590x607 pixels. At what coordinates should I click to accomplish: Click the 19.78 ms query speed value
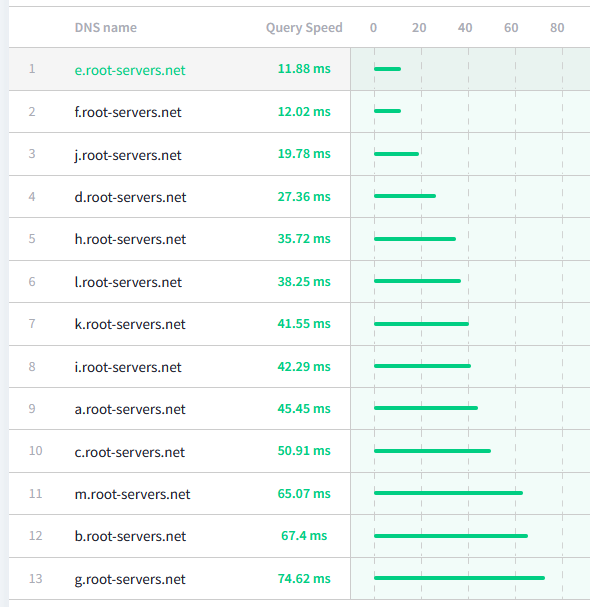tap(304, 154)
